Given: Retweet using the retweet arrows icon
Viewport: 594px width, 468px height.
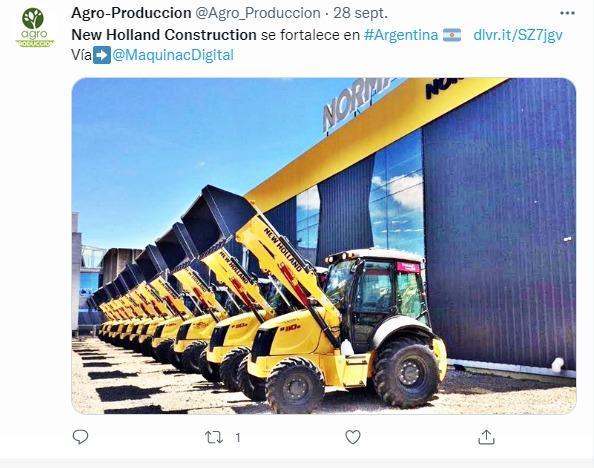Looking at the screenshot, I should [x=214, y=438].
